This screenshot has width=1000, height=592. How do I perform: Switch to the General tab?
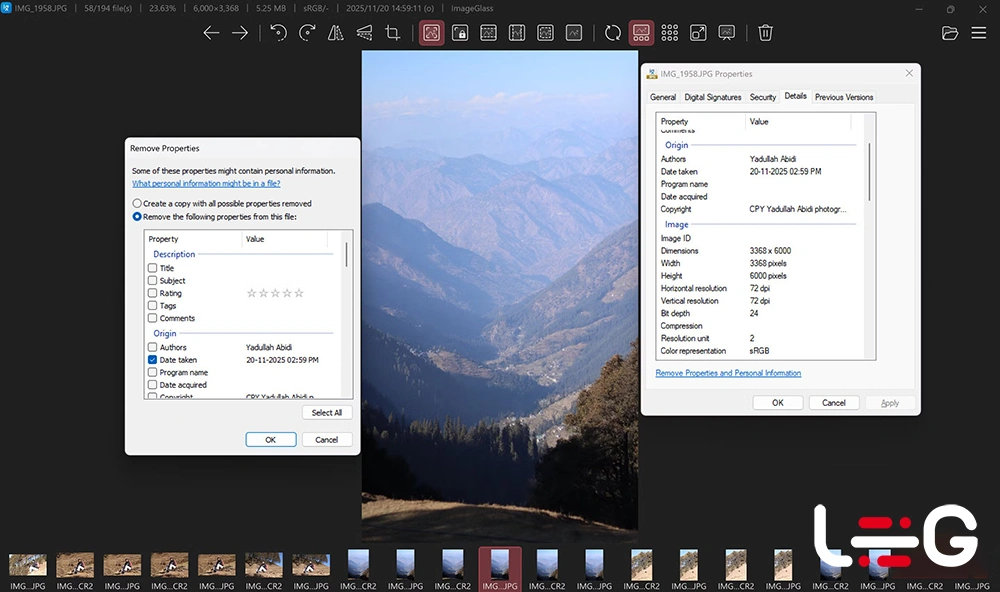[663, 97]
